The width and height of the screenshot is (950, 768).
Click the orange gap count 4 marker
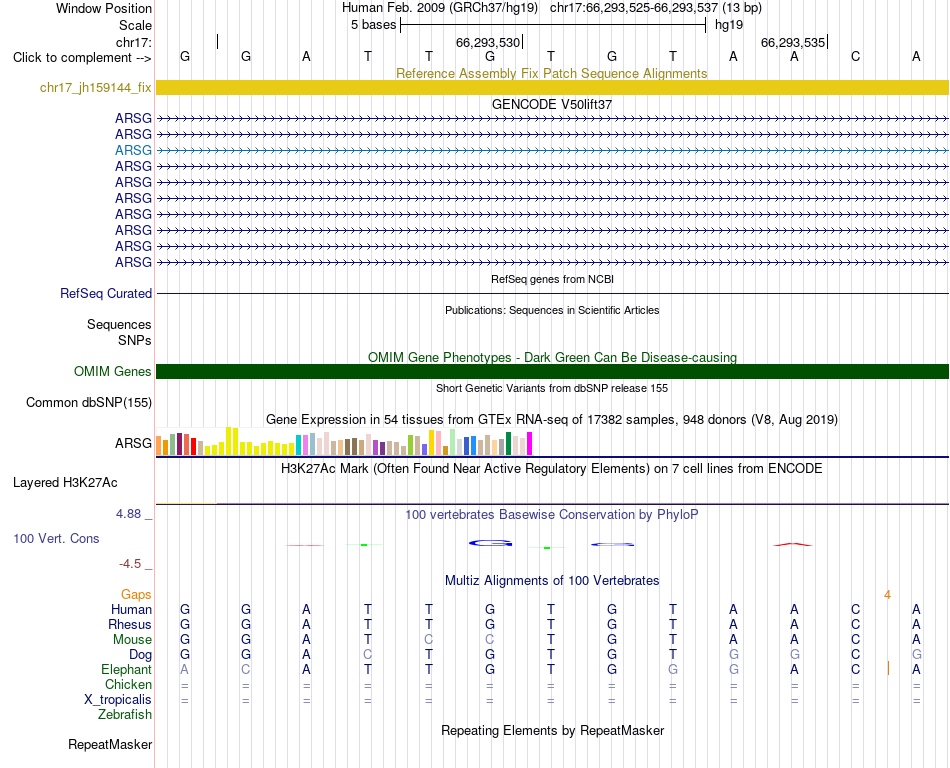coord(887,595)
